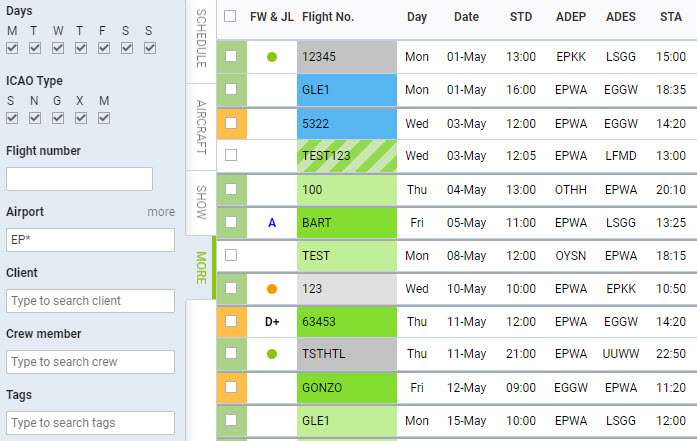Tick select-all checkbox in table header
The width and height of the screenshot is (697, 441).
click(230, 16)
